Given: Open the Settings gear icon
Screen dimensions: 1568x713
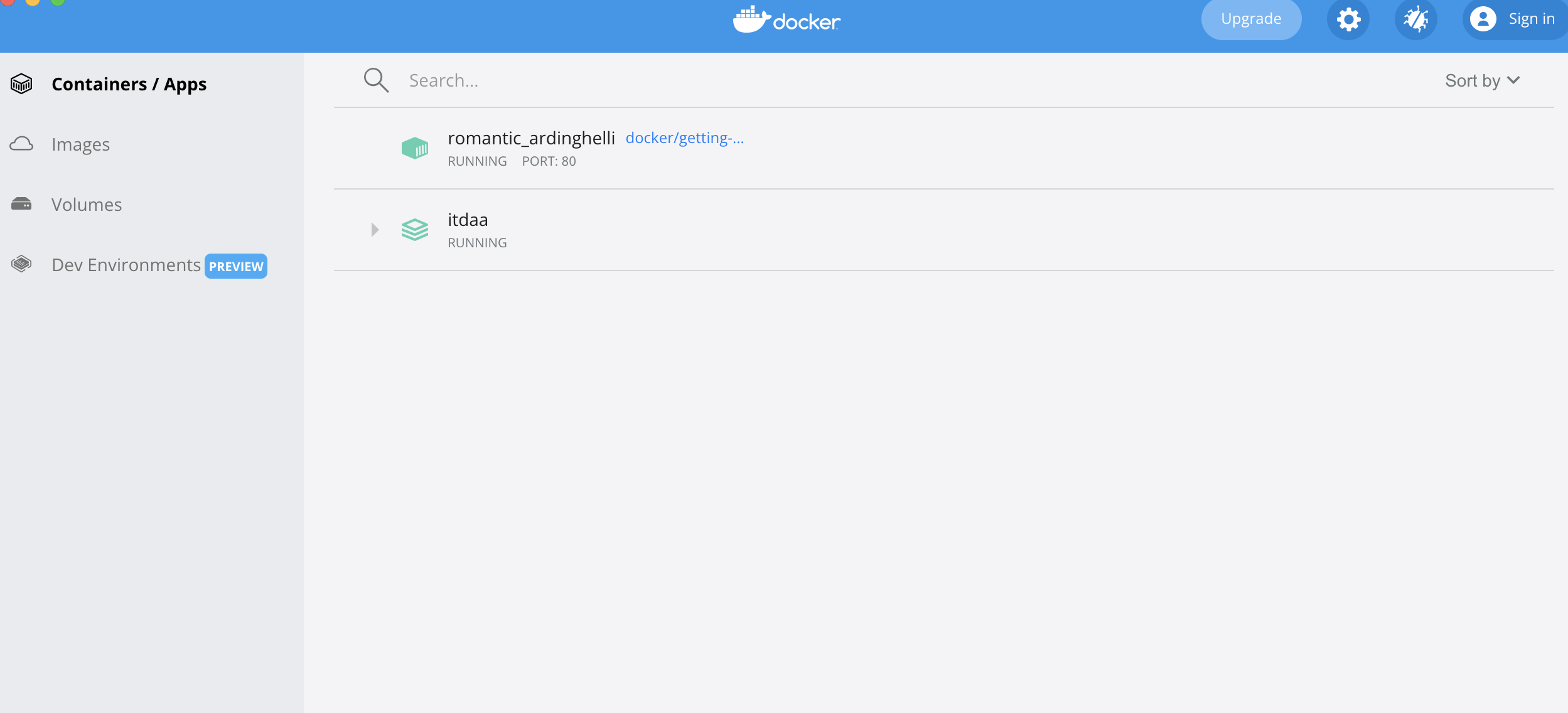Looking at the screenshot, I should coord(1348,19).
